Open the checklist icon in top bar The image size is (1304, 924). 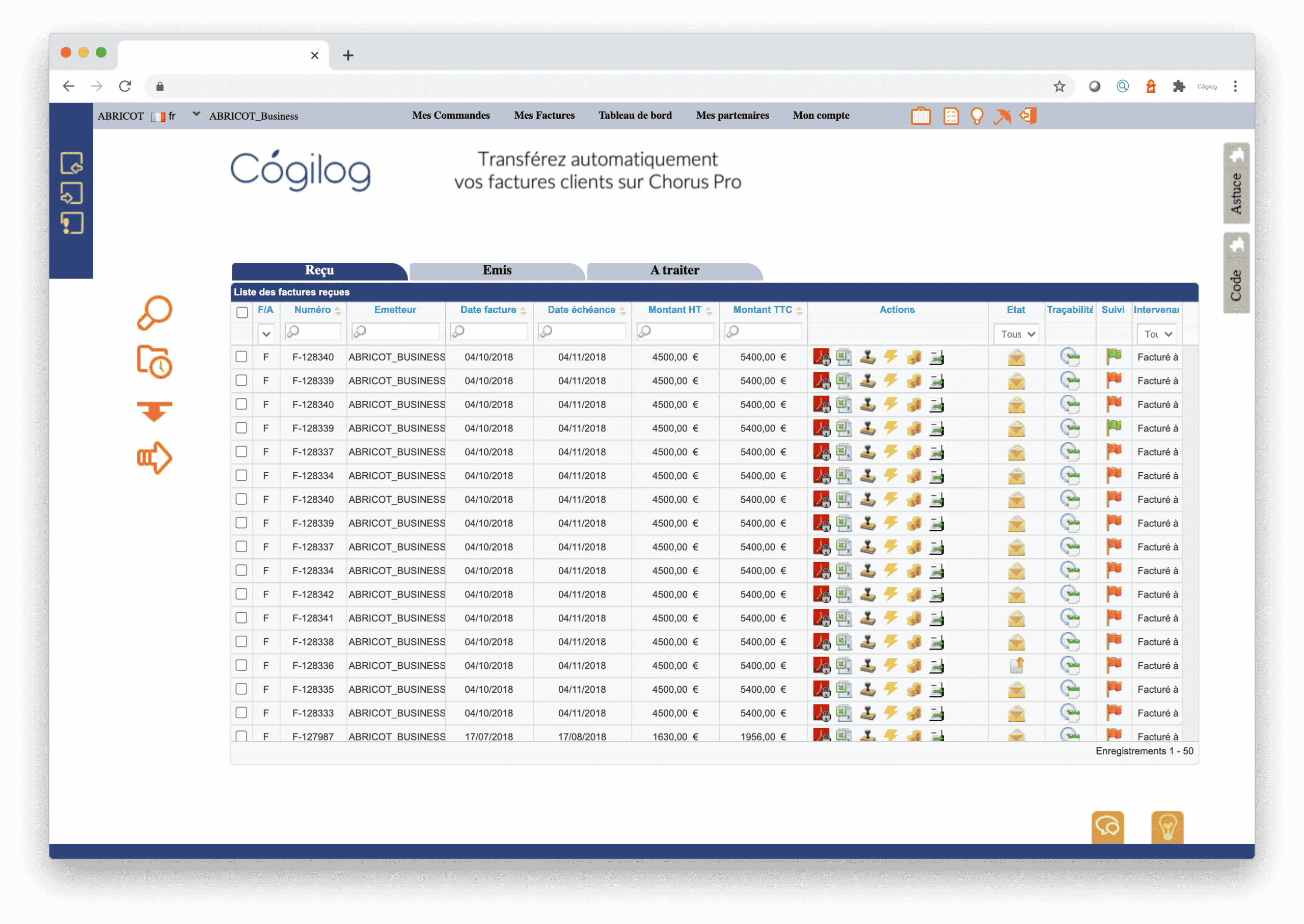coord(950,116)
